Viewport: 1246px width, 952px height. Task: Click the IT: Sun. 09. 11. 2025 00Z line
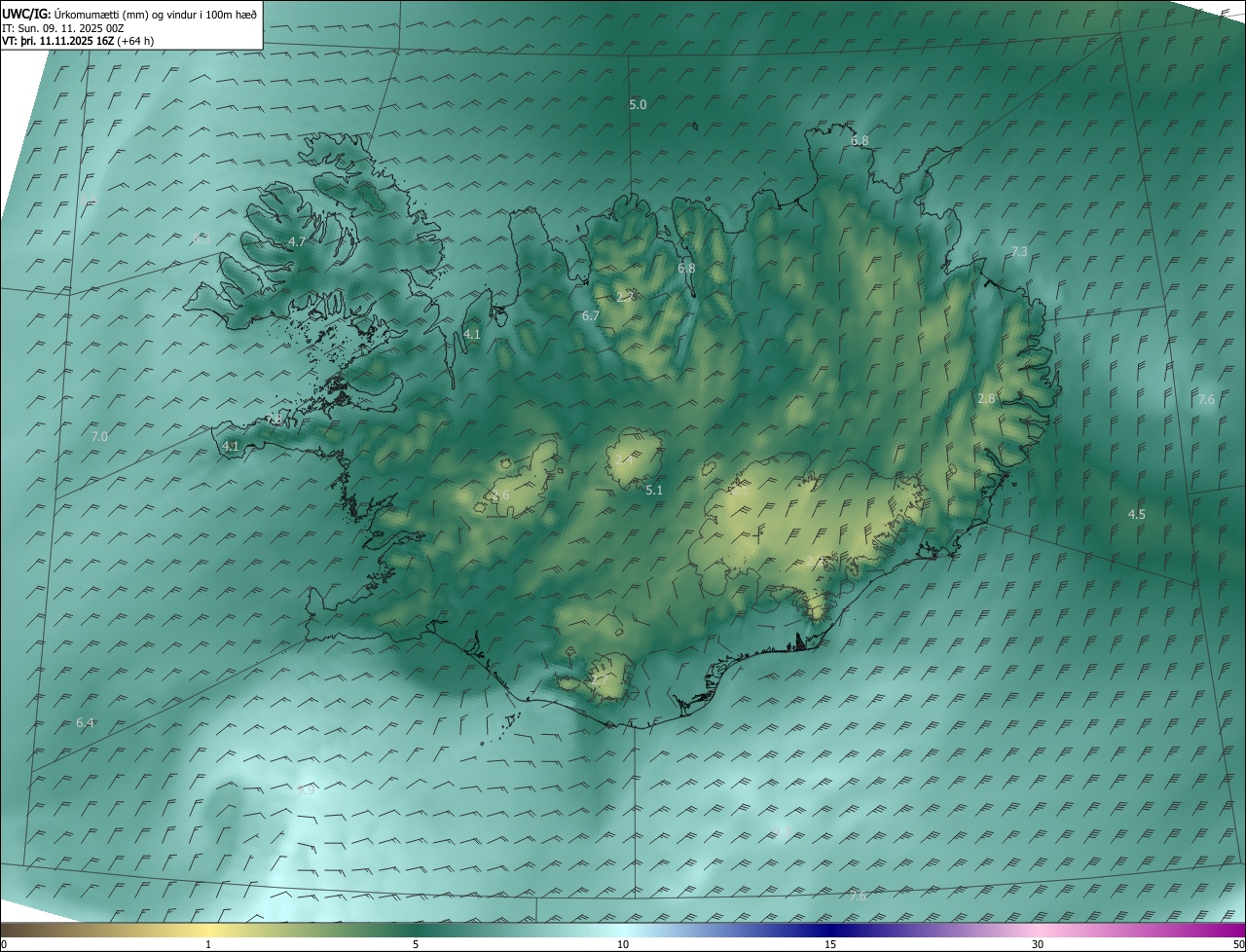point(62,28)
